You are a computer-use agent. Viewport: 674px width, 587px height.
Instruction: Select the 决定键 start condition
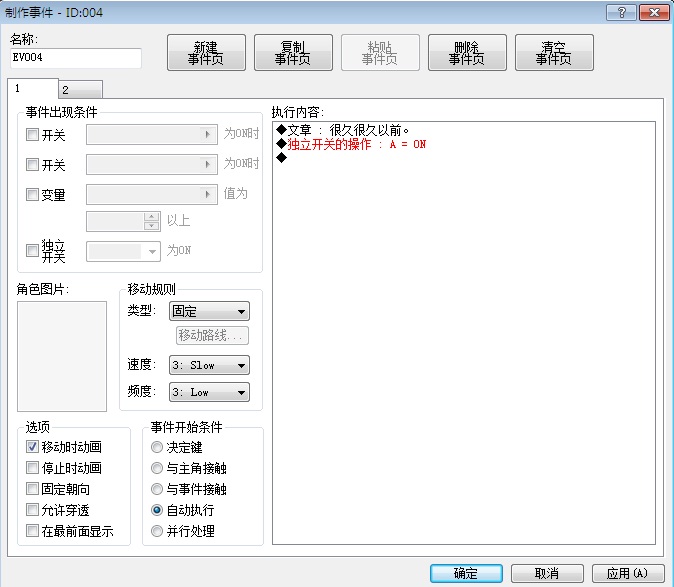(157, 447)
